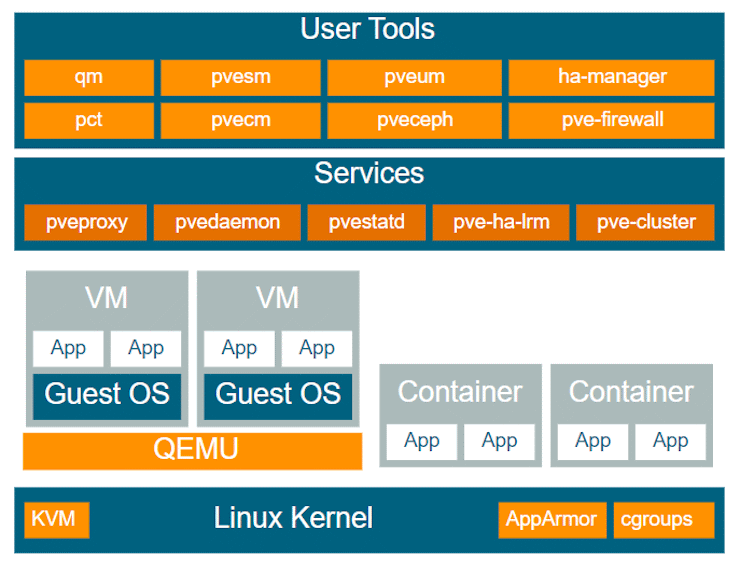
Task: Click the Linux Kernel label
Action: click(293, 518)
